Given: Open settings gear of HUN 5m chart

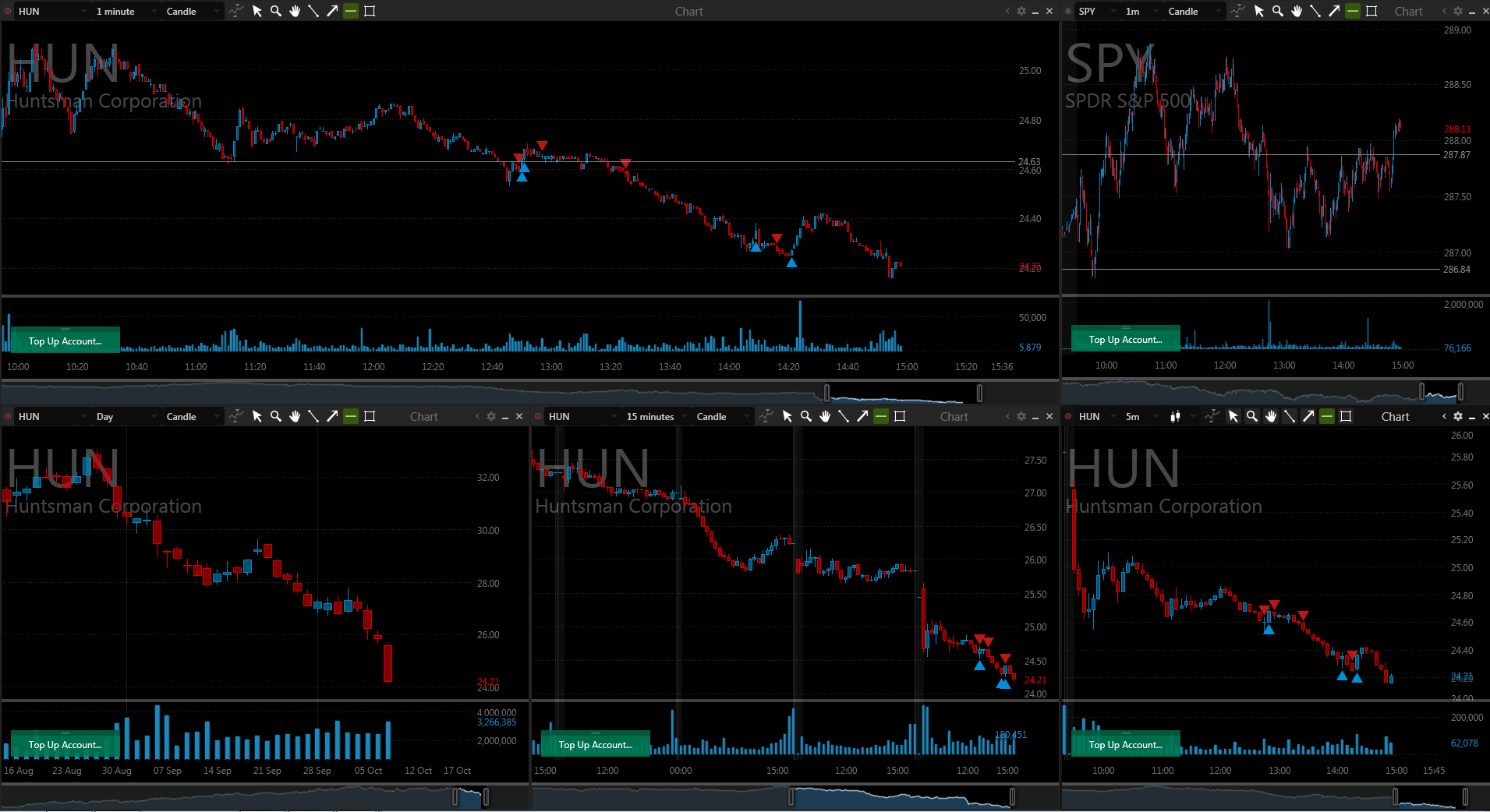Looking at the screenshot, I should [1458, 416].
